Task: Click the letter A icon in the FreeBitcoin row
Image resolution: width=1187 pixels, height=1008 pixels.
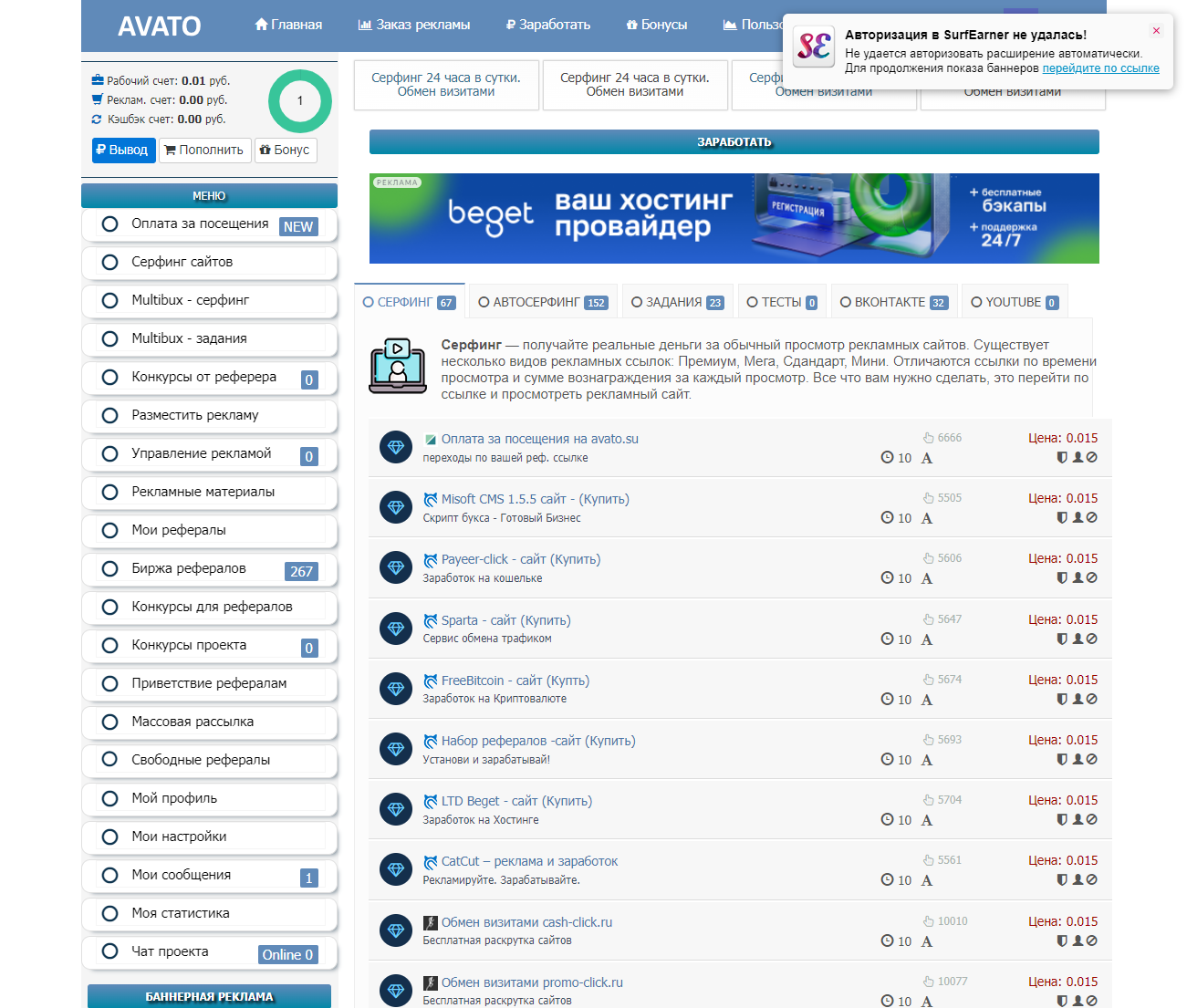Action: point(927,700)
